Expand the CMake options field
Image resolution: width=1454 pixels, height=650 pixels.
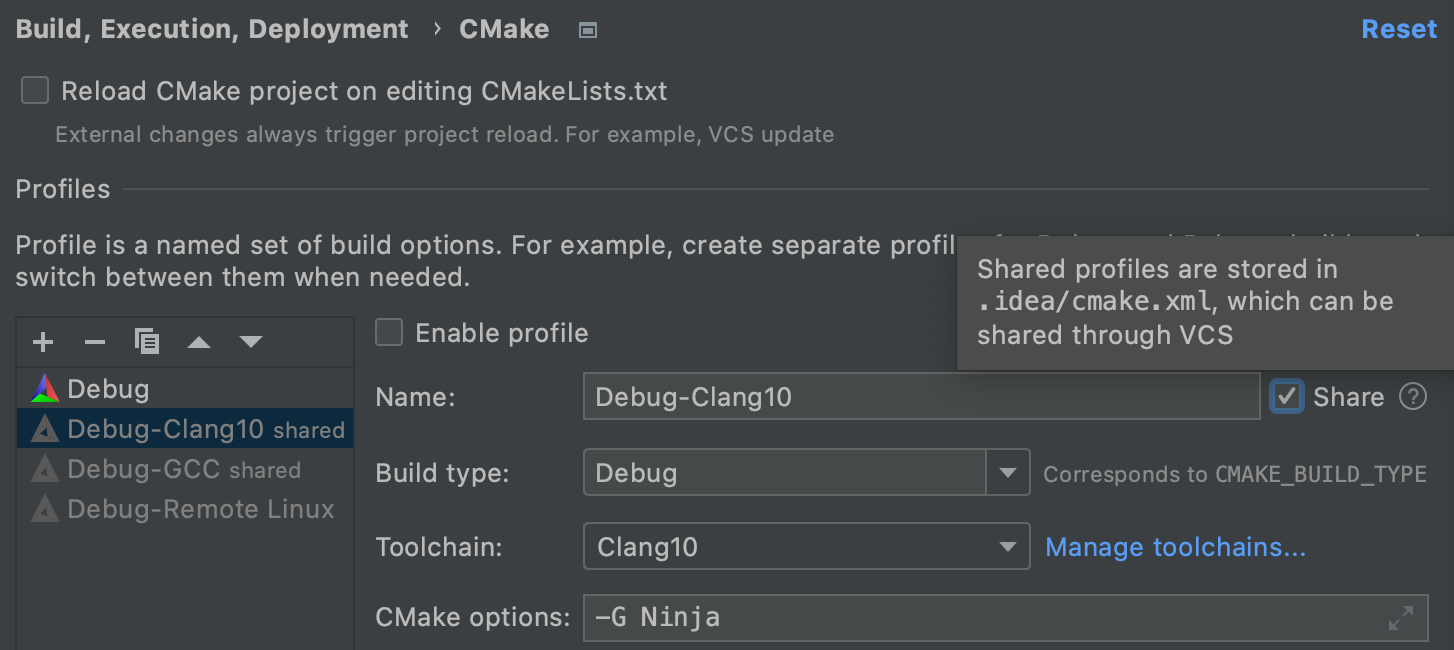(x=1401, y=618)
